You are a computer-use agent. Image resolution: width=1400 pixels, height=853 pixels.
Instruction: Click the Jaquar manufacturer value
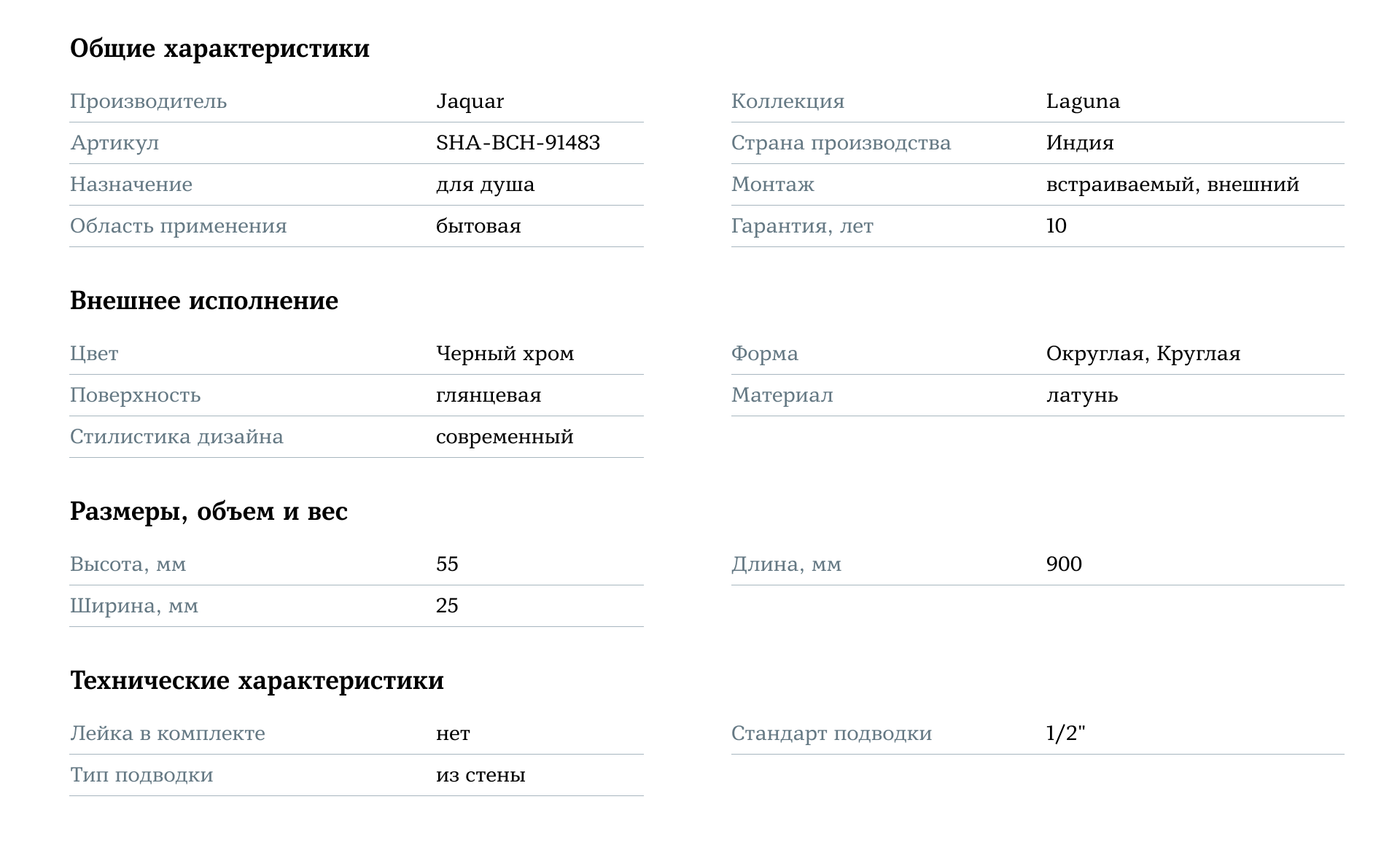coord(470,101)
